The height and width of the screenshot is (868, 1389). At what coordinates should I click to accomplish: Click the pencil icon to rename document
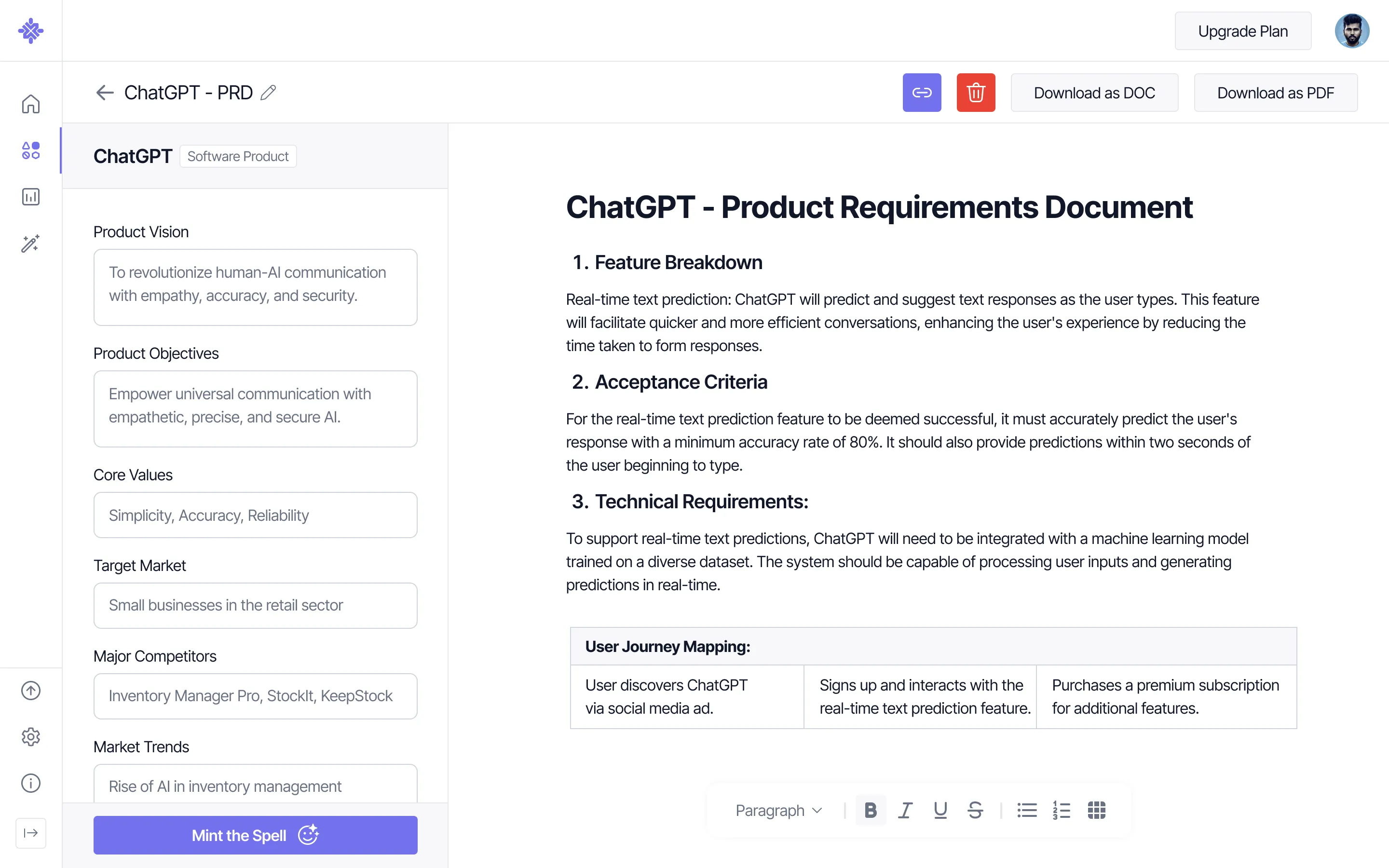pos(268,93)
